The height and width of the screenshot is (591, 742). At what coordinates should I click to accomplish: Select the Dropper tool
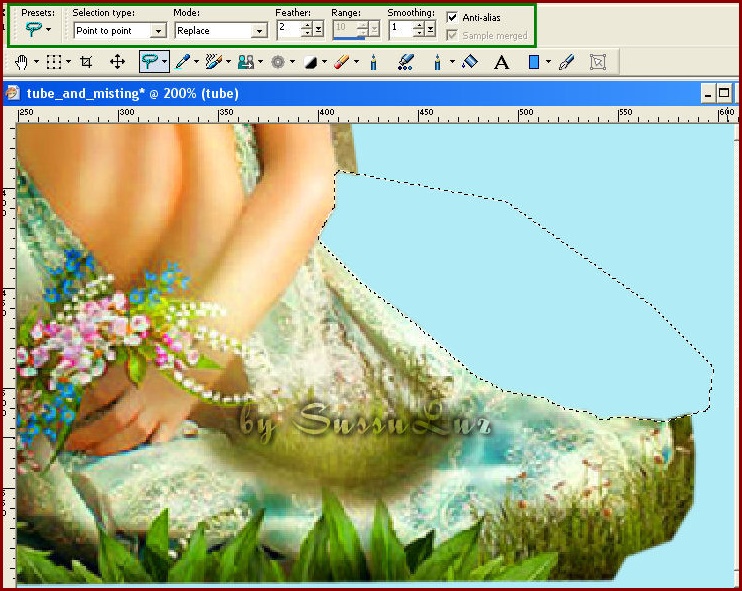point(182,62)
